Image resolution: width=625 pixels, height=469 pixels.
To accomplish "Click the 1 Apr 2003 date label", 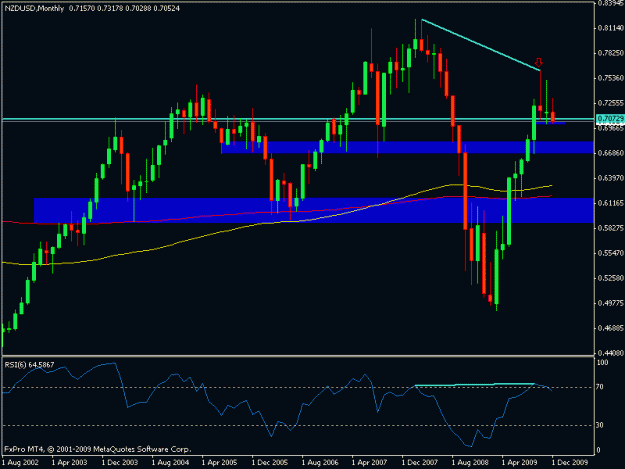I will click(70, 463).
